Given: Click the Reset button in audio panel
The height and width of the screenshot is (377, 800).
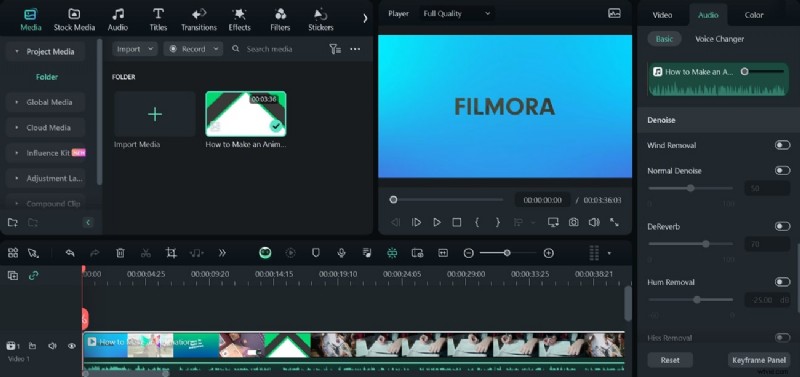Looking at the screenshot, I should pos(670,360).
